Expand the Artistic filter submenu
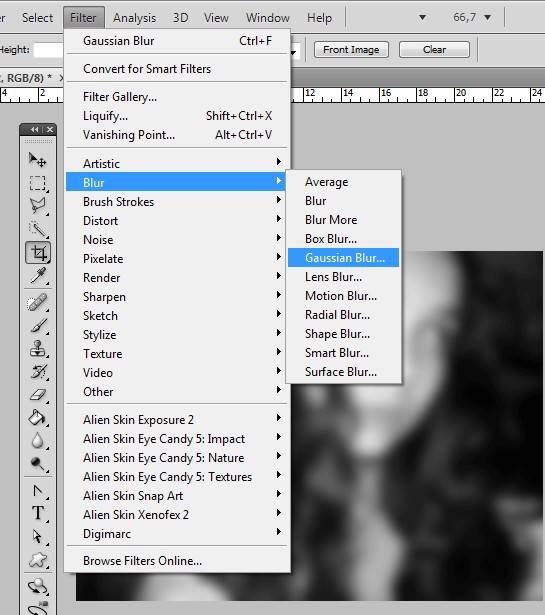 pyautogui.click(x=177, y=163)
